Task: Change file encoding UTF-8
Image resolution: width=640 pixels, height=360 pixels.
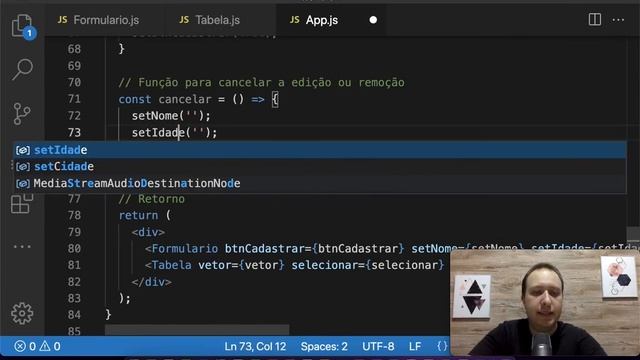Action: pyautogui.click(x=378, y=347)
